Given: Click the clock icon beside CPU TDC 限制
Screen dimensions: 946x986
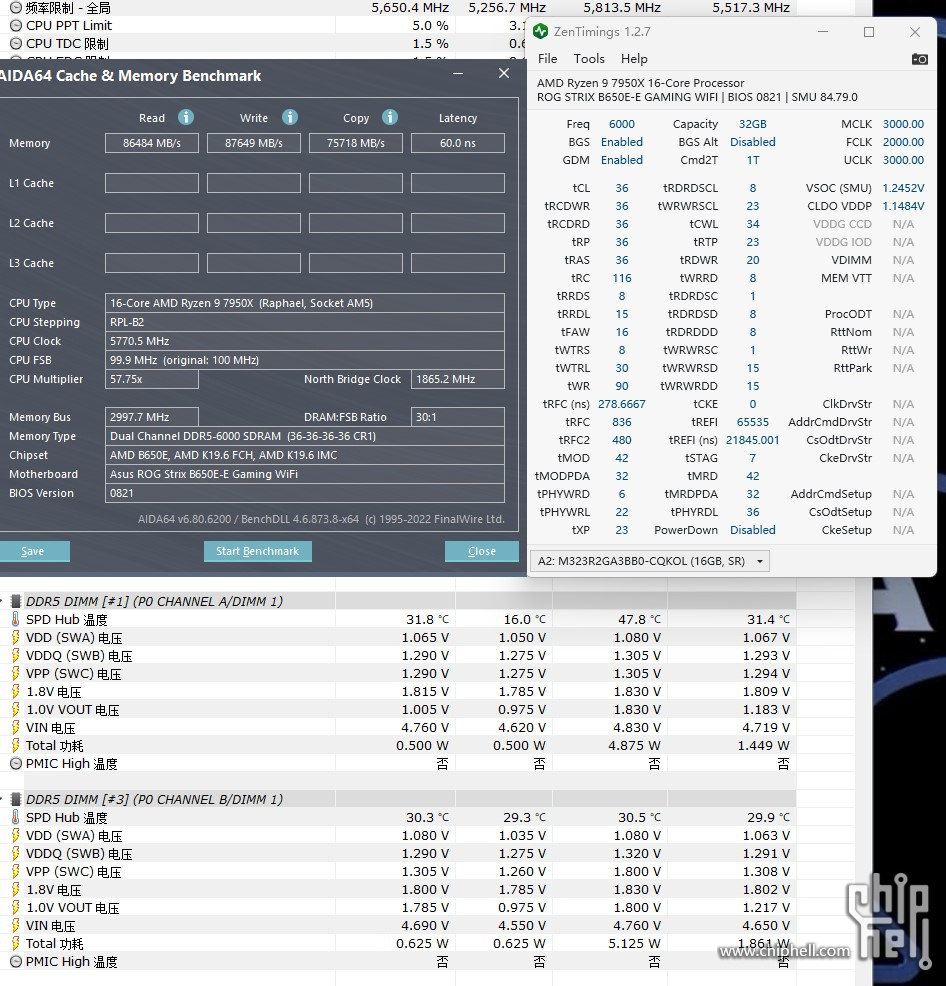Looking at the screenshot, I should tap(16, 44).
